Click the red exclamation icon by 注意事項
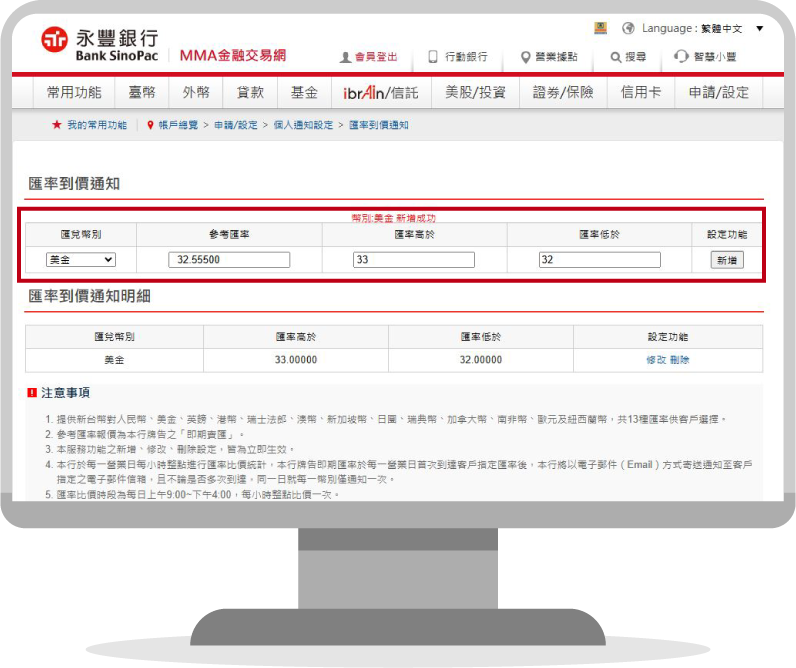This screenshot has height=668, width=796. [x=32, y=392]
